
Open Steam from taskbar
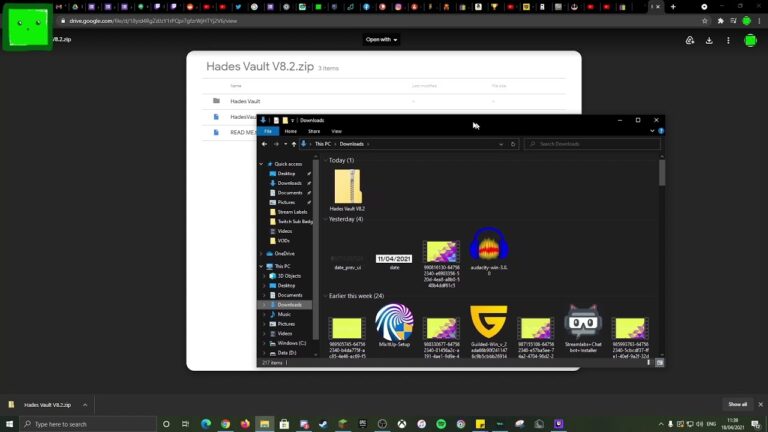[323, 424]
